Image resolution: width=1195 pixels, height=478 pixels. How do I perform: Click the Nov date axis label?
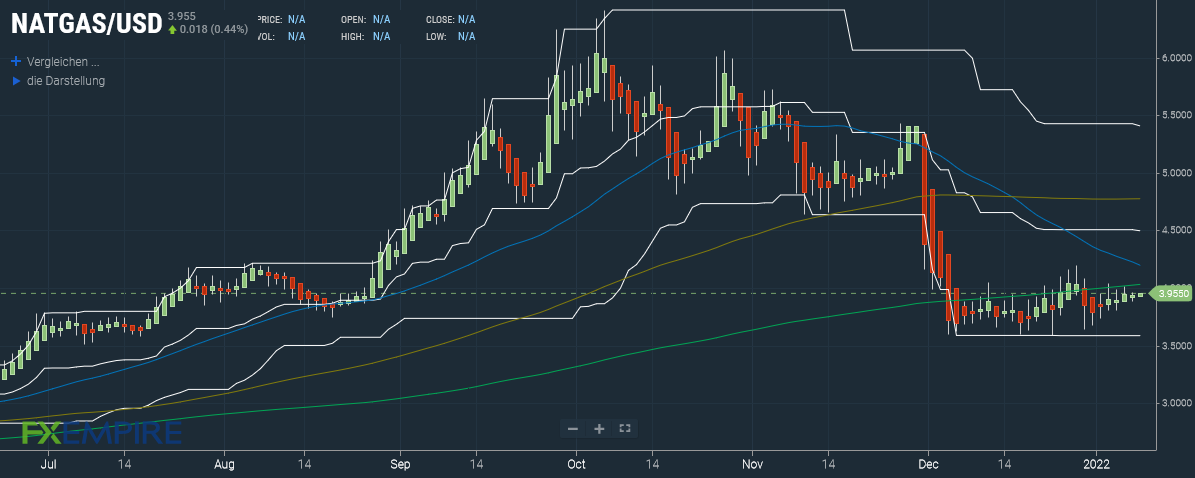[752, 463]
